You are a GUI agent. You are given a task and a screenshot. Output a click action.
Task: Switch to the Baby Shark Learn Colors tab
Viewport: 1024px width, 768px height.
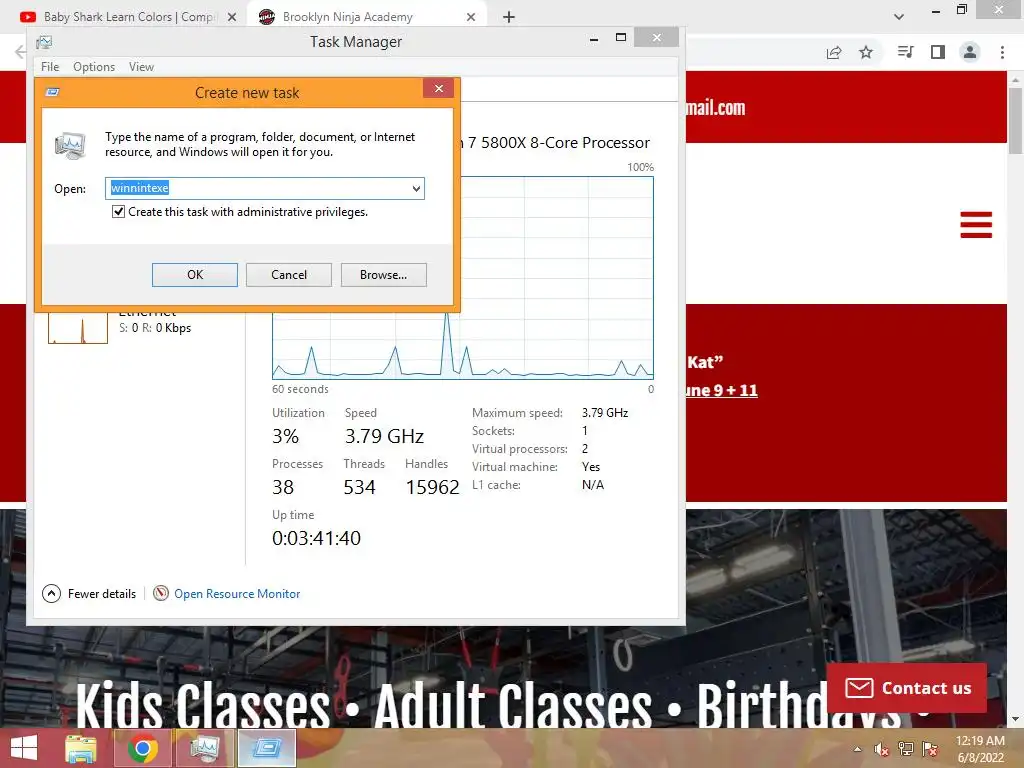[130, 17]
